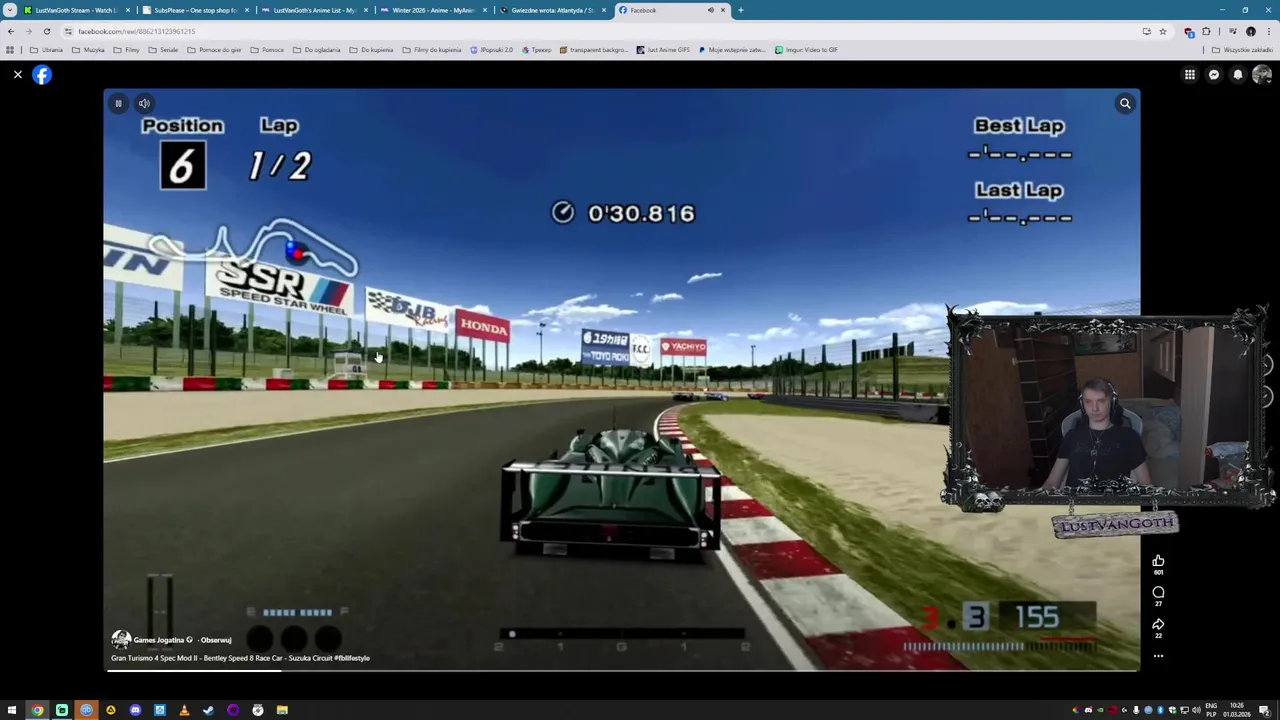Open the search magnifier on the reel

tap(1125, 103)
